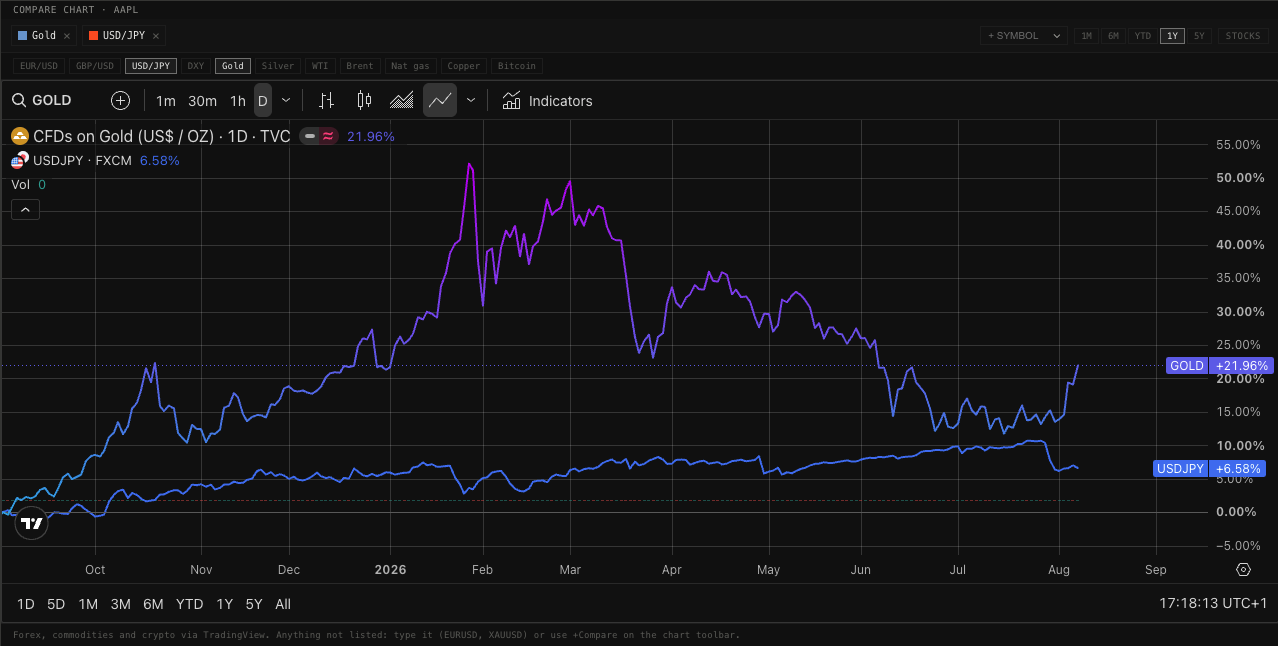Image resolution: width=1278 pixels, height=646 pixels.
Task: Select bottom 5D range
Action: tap(56, 604)
